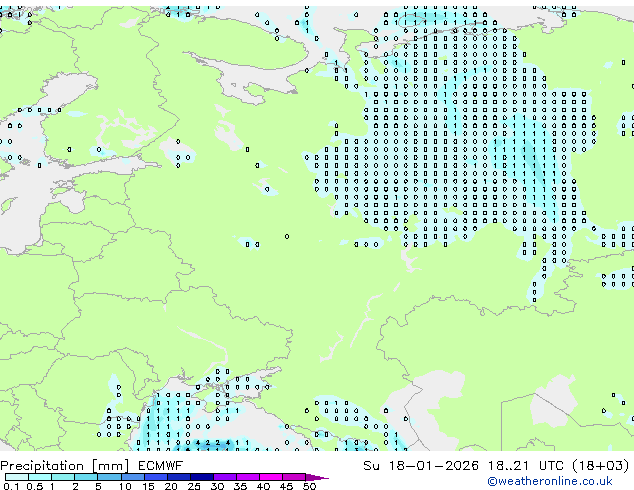Open the weatheronline.co.uk copyright link
This screenshot has height=490, width=634.
[x=550, y=481]
